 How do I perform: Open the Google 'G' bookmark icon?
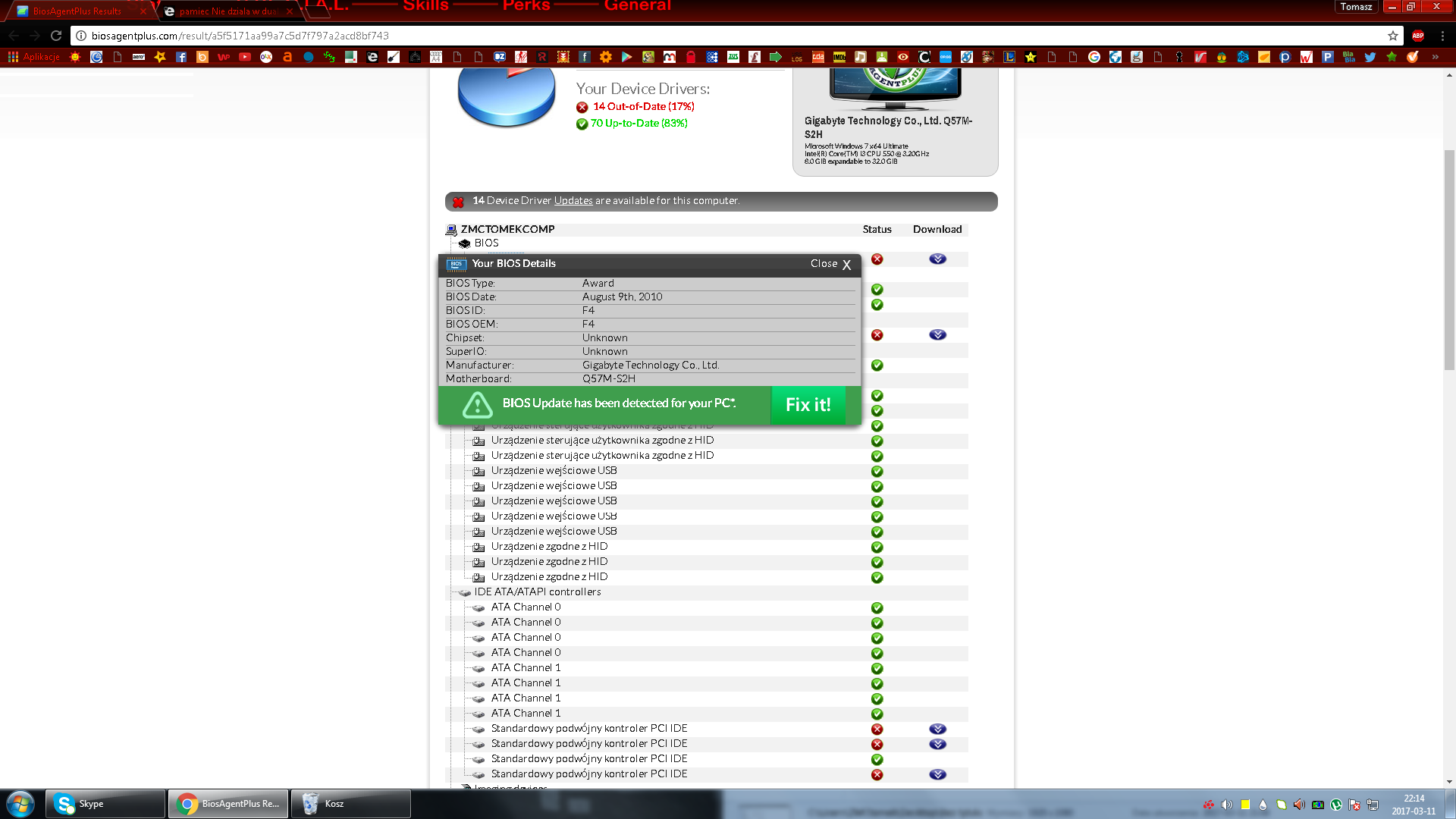coord(1094,57)
